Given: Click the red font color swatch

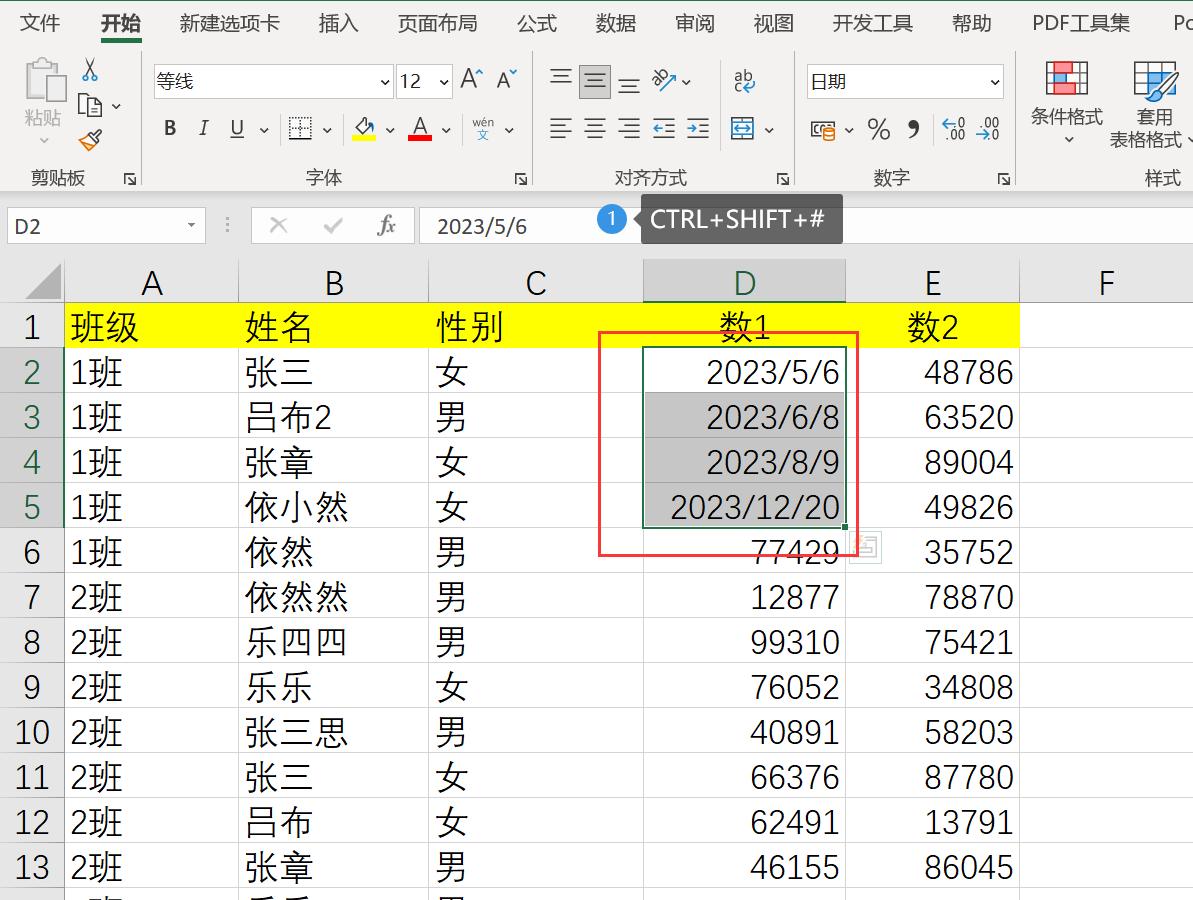Looking at the screenshot, I should 419,137.
